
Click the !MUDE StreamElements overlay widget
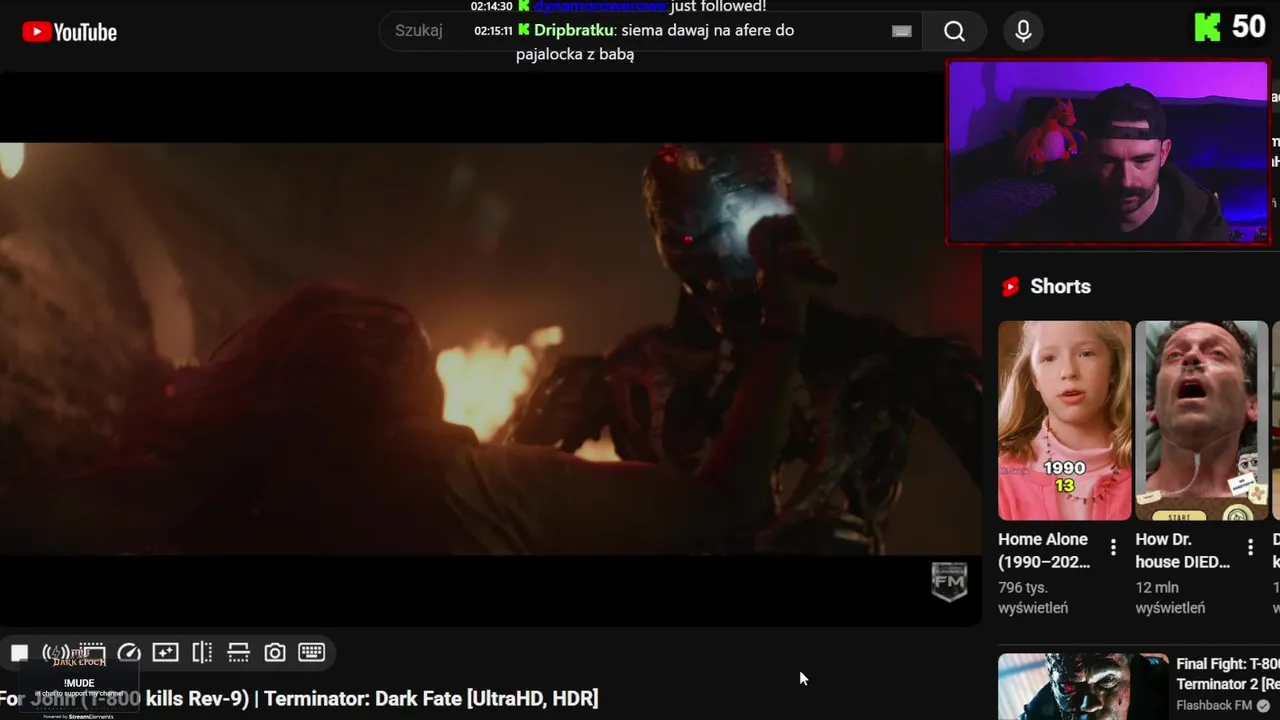(79, 683)
